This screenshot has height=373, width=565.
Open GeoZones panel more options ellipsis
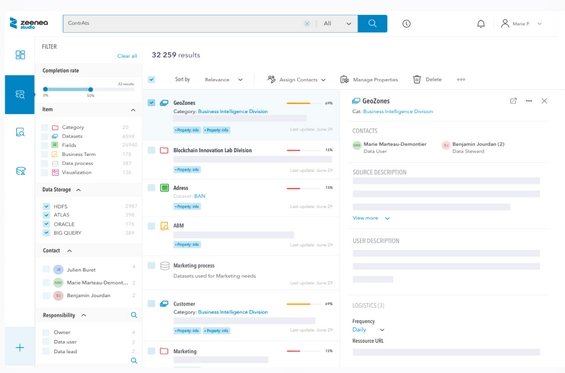pos(529,101)
